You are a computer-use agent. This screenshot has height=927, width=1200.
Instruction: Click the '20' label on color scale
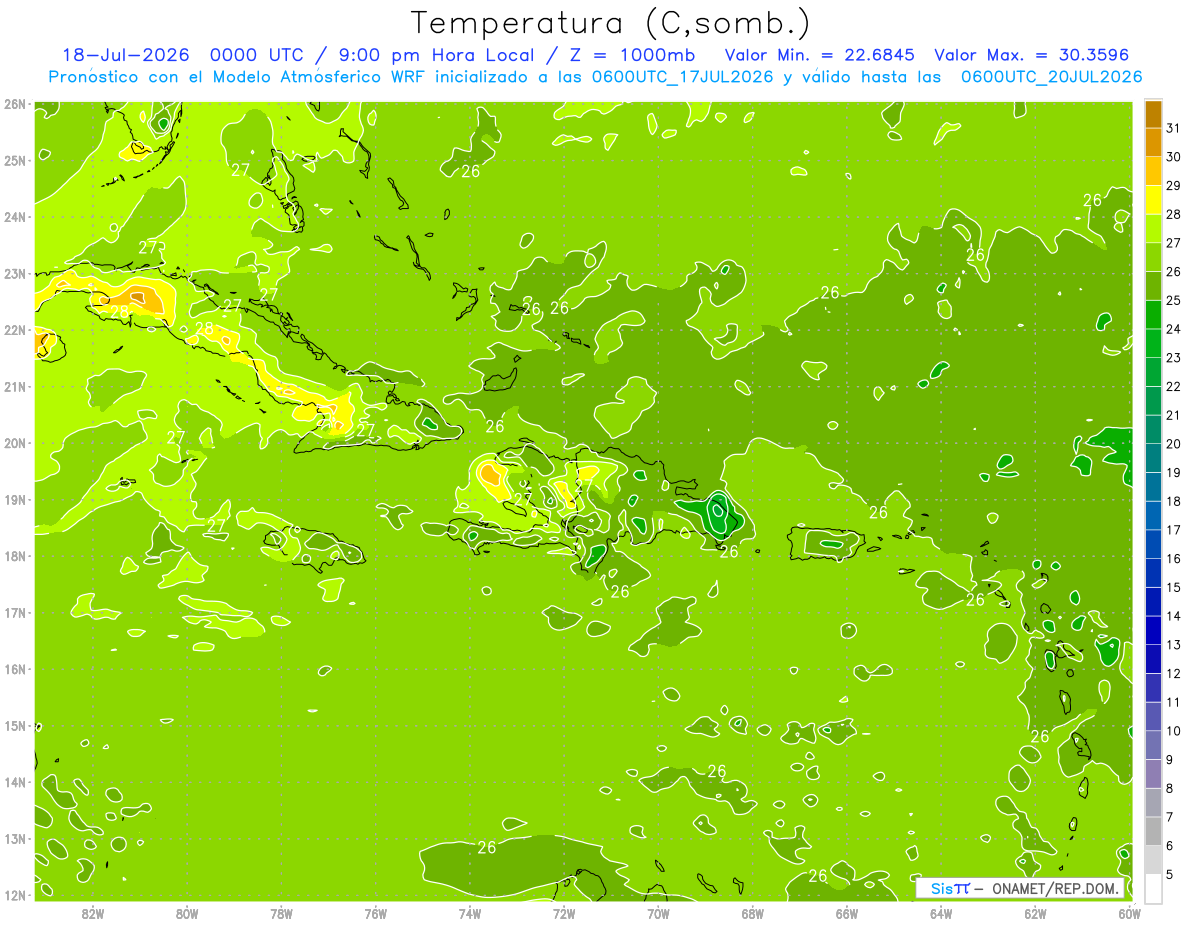click(x=1174, y=444)
